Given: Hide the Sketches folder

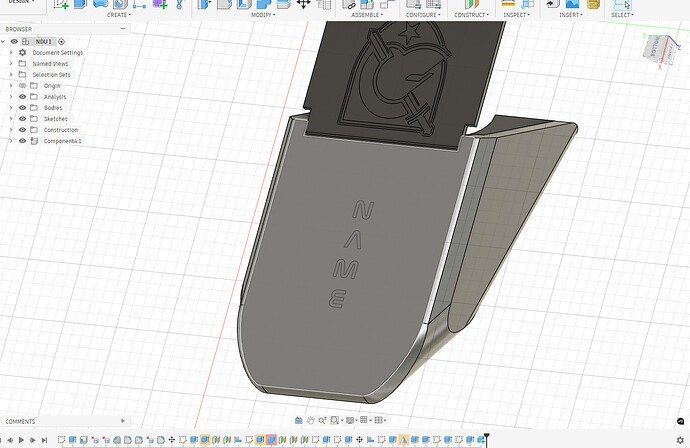Looking at the screenshot, I should [22, 118].
